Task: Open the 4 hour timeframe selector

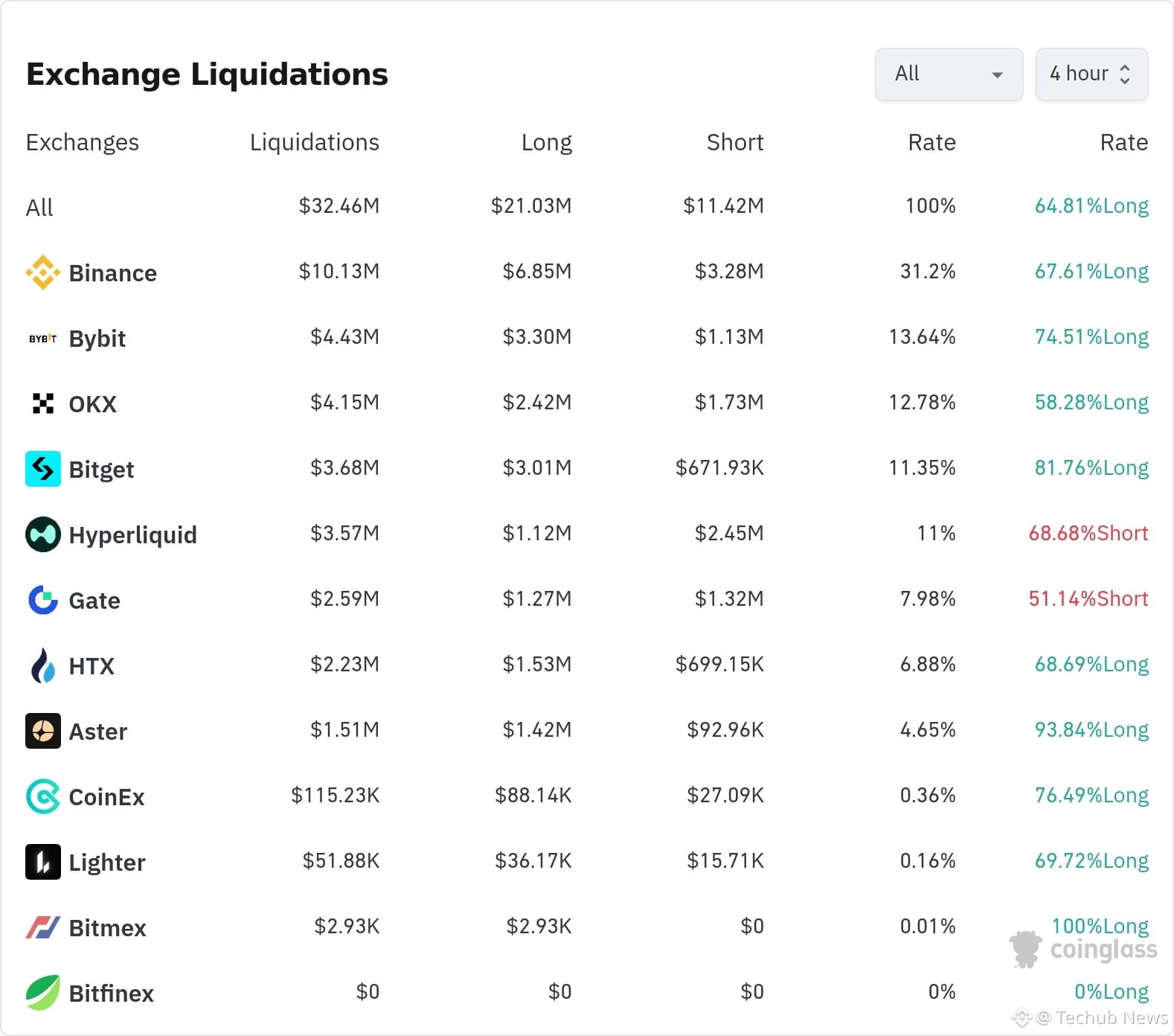Action: 1091,74
